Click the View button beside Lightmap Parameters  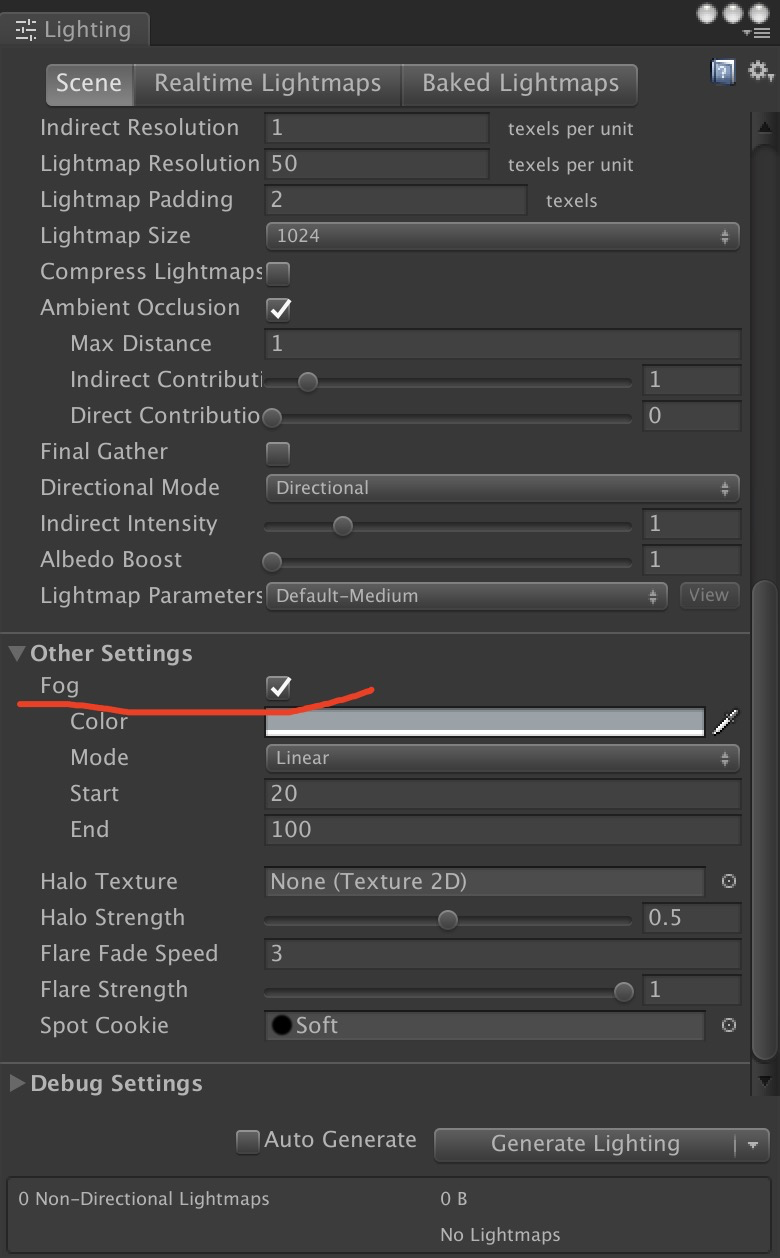(x=709, y=595)
